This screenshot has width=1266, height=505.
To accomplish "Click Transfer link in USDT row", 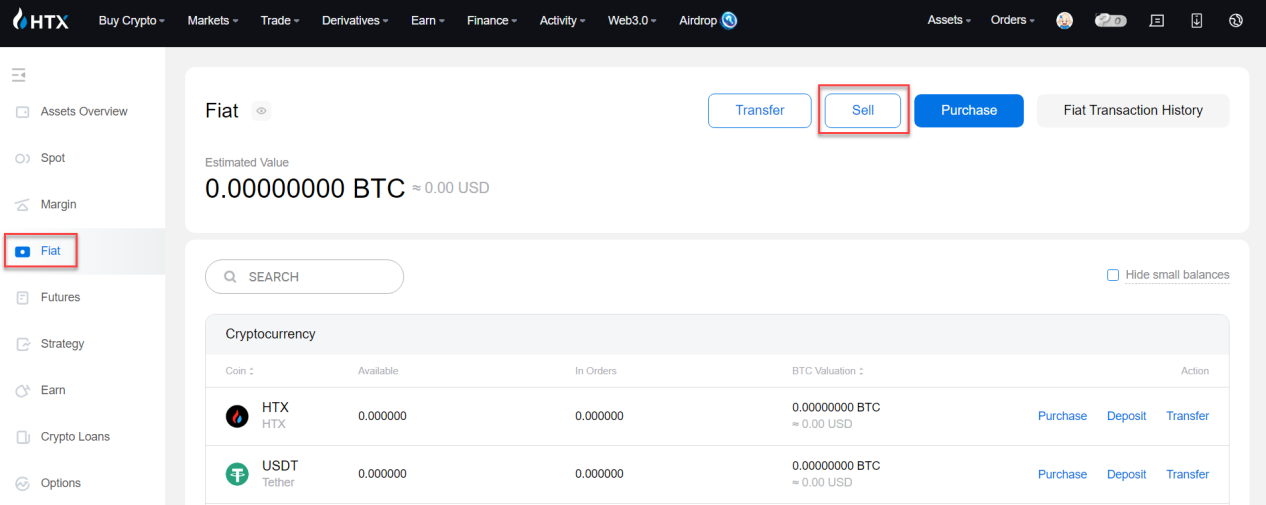I will click(1188, 474).
